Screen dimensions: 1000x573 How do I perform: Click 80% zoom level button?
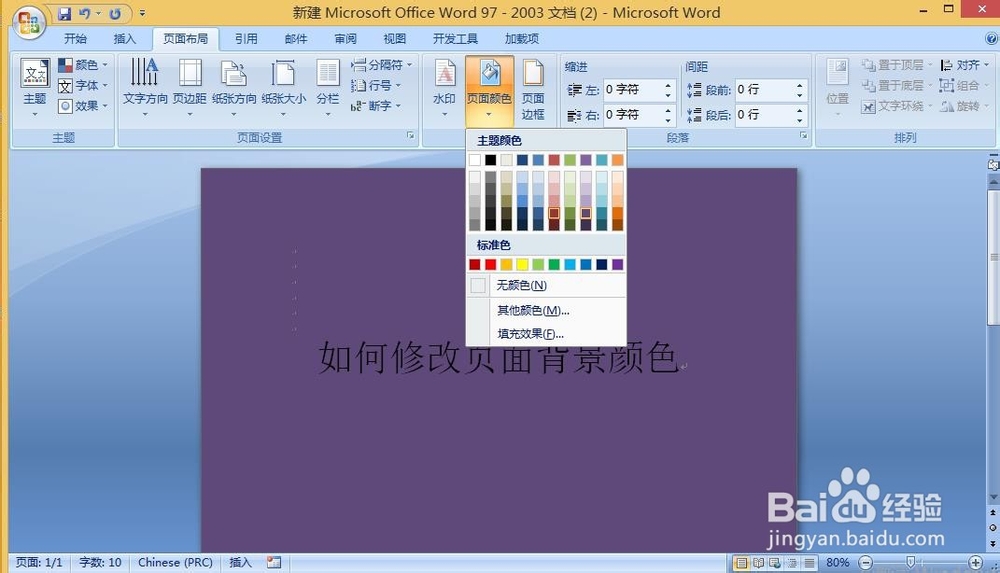pos(837,563)
